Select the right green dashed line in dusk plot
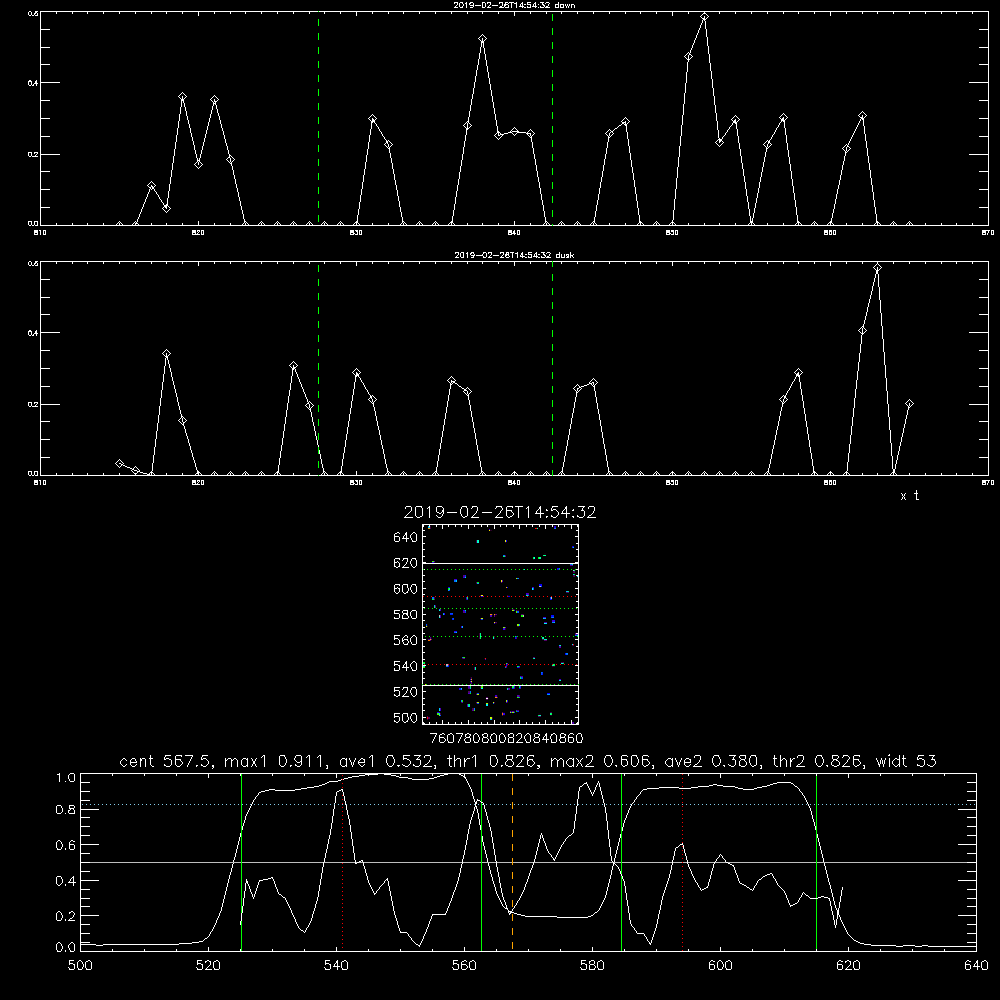This screenshot has height=1000, width=1000. 552,369
